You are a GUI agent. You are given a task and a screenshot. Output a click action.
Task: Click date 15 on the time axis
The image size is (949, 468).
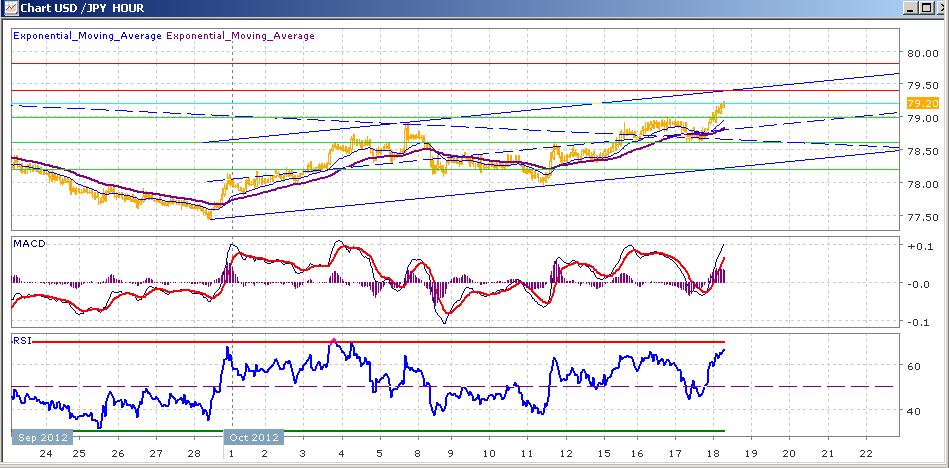[604, 453]
